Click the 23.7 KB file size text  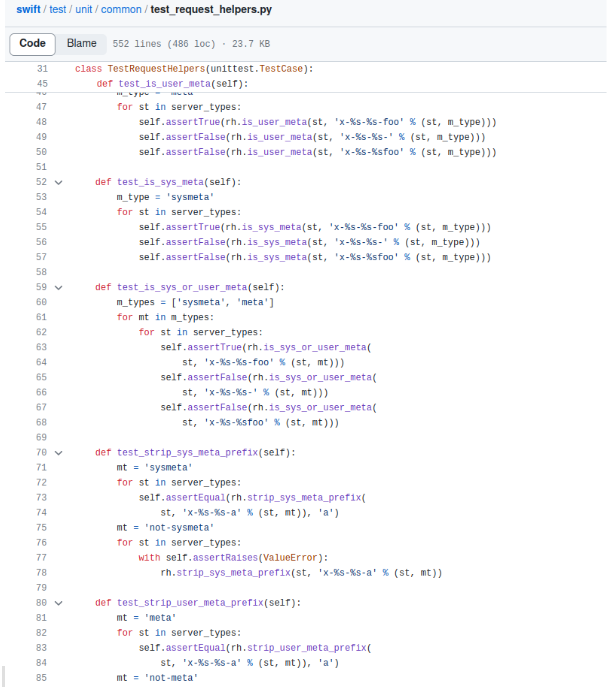click(251, 44)
